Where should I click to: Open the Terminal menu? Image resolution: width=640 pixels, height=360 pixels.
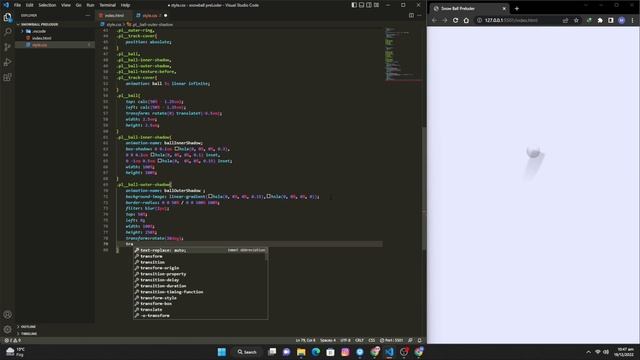click(108, 5)
